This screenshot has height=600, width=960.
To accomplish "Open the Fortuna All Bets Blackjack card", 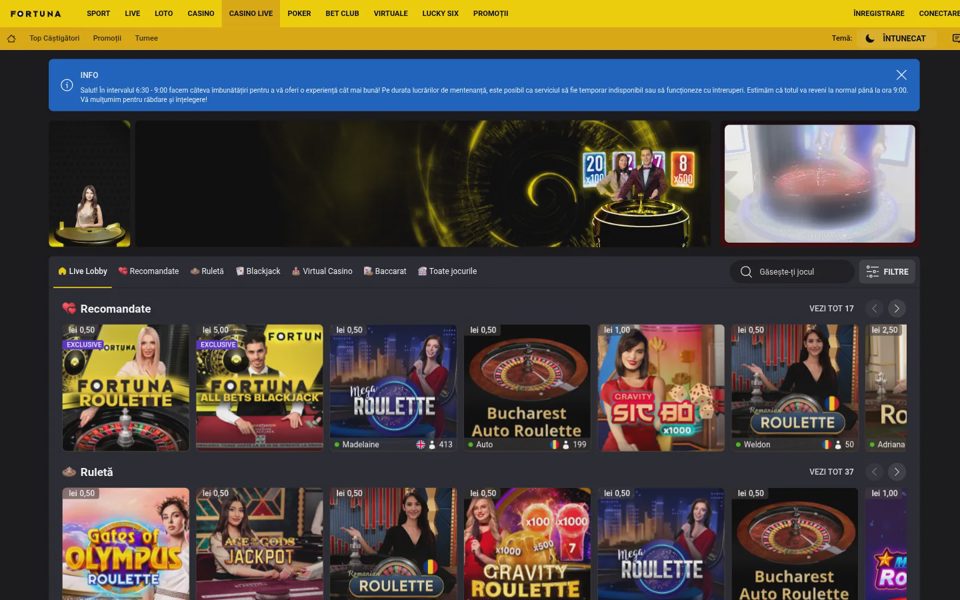I will 260,388.
